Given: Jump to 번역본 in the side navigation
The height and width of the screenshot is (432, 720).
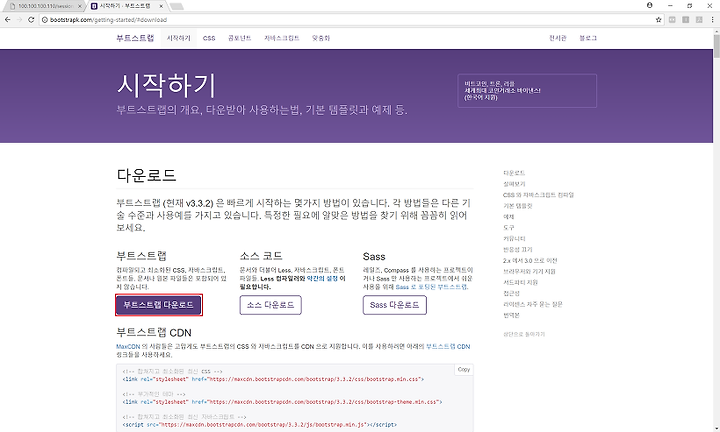Looking at the screenshot, I should pos(511,315).
